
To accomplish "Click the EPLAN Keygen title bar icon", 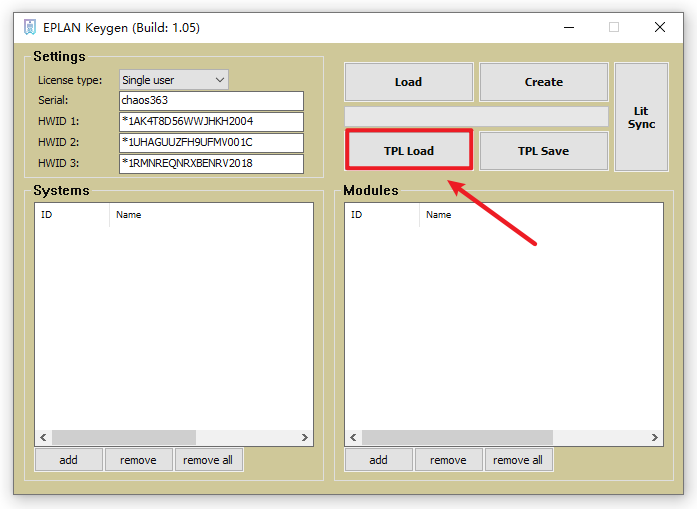I will tap(30, 27).
